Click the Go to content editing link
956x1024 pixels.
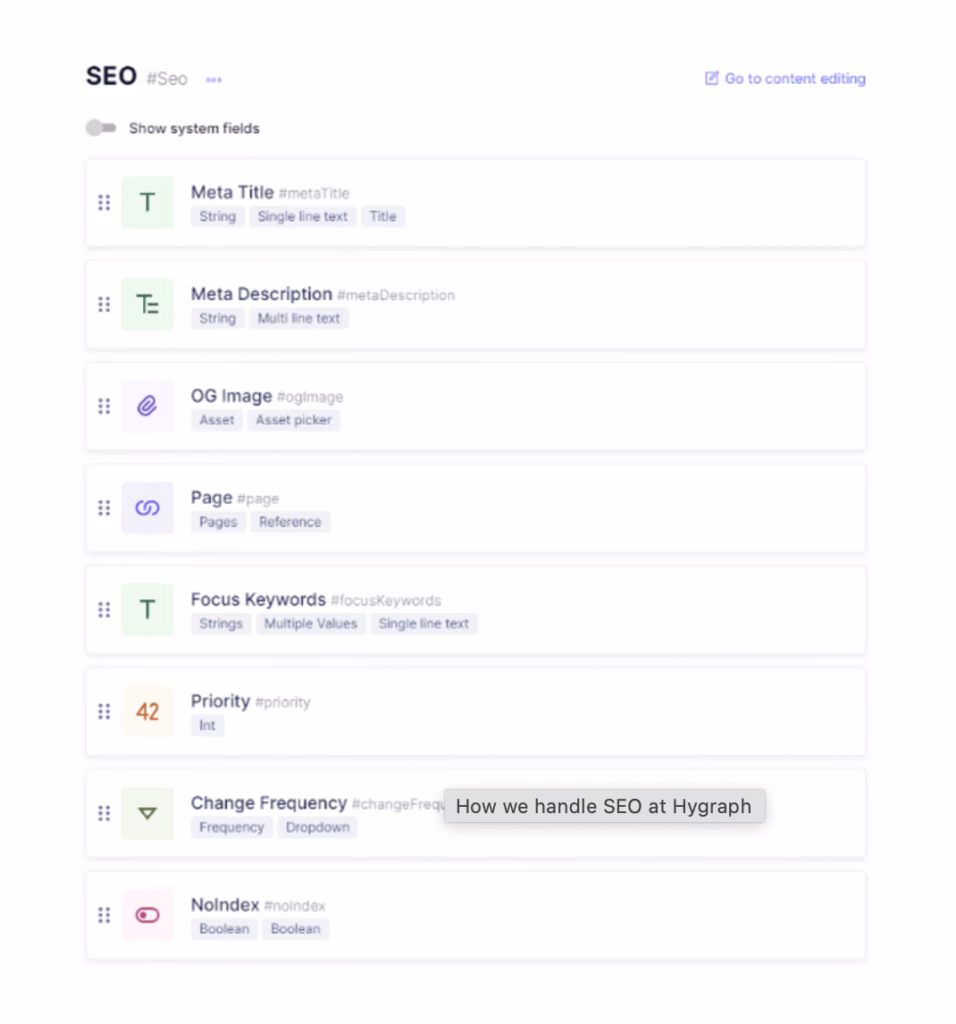[785, 78]
